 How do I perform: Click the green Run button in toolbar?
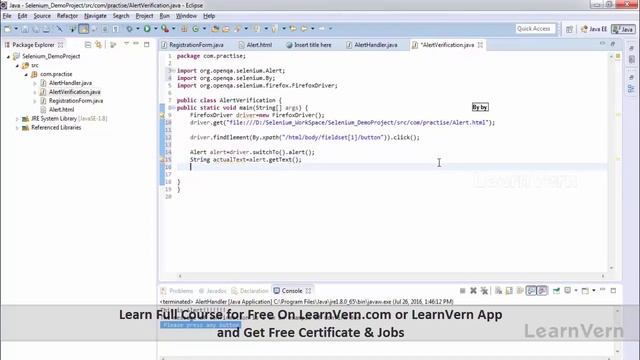click(x=147, y=29)
